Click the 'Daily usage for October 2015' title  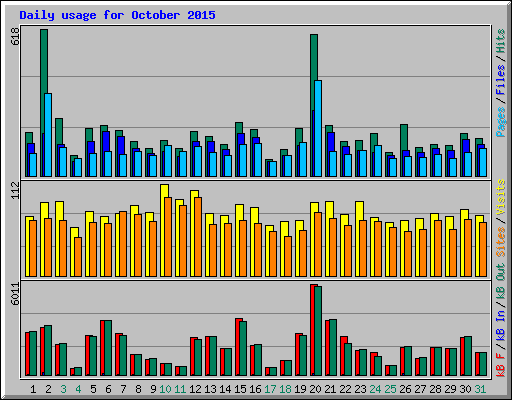click(117, 15)
